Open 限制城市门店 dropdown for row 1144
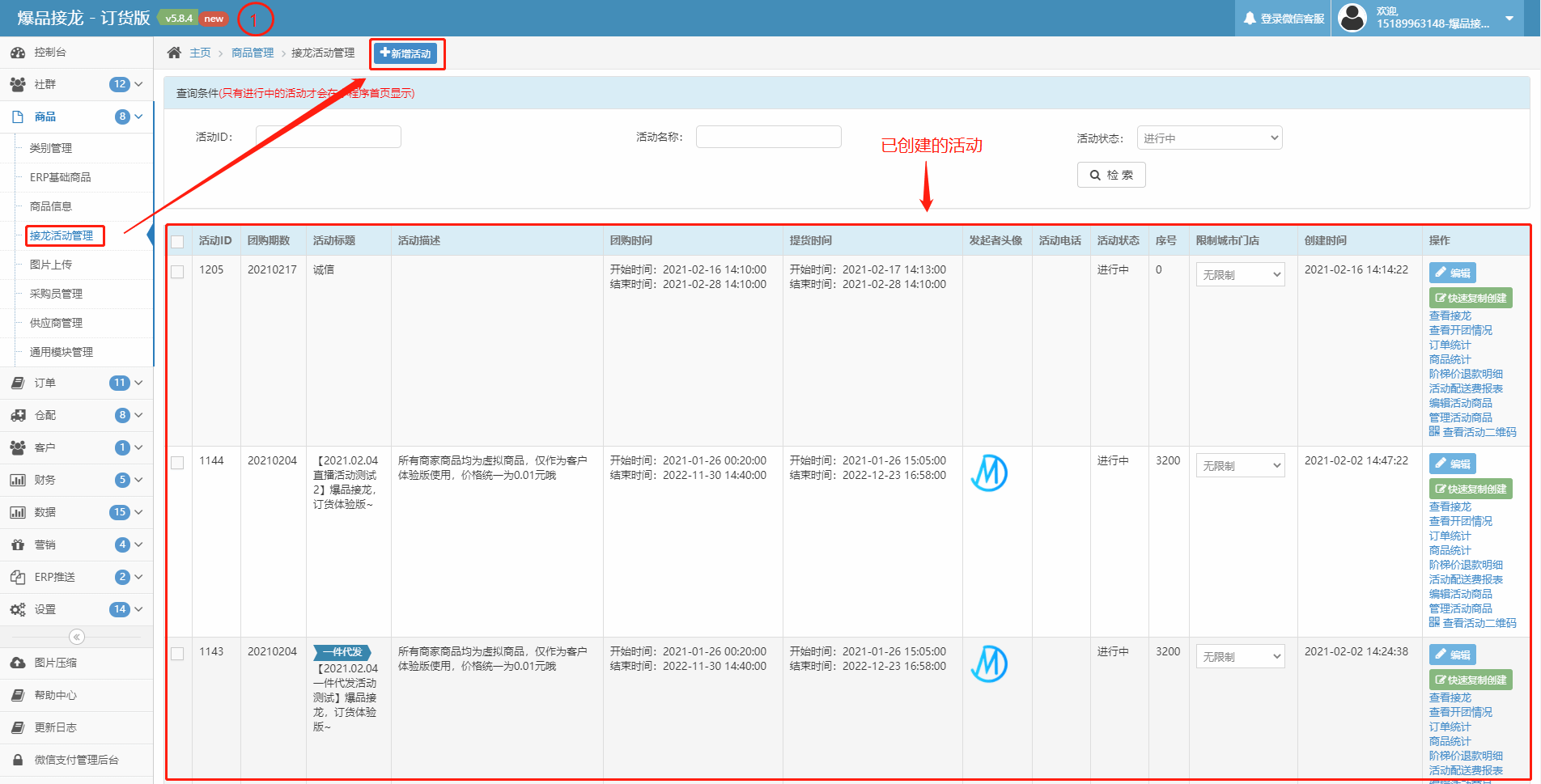Image resolution: width=1541 pixels, height=784 pixels. tap(1240, 466)
